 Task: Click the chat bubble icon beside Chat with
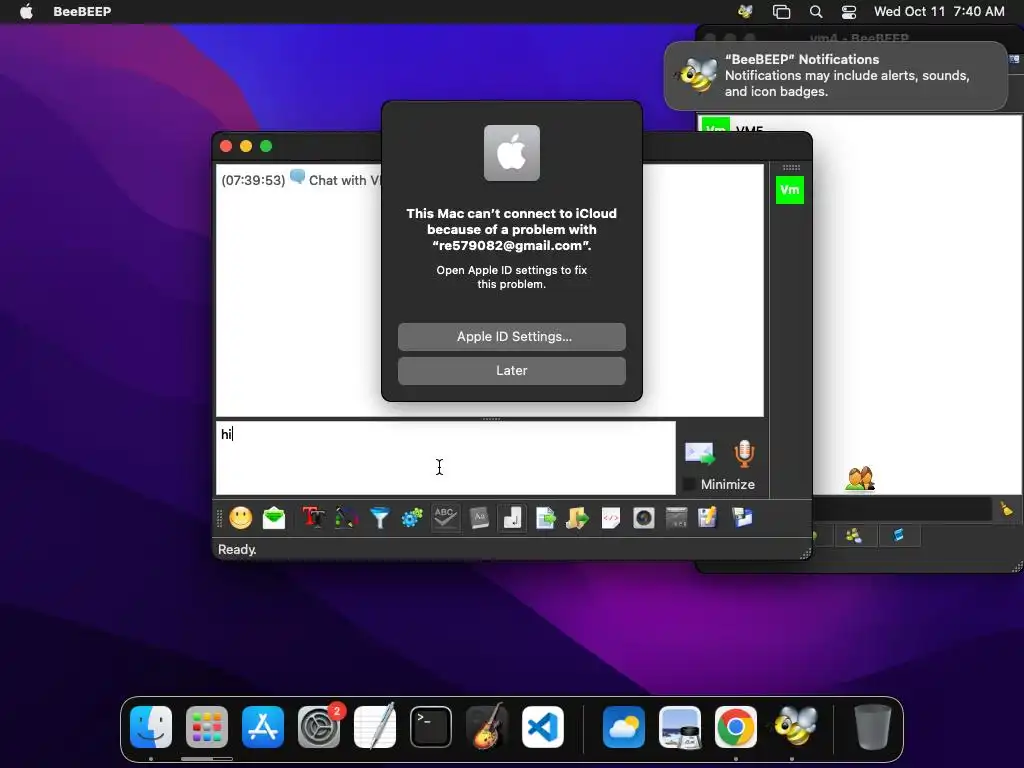click(297, 177)
